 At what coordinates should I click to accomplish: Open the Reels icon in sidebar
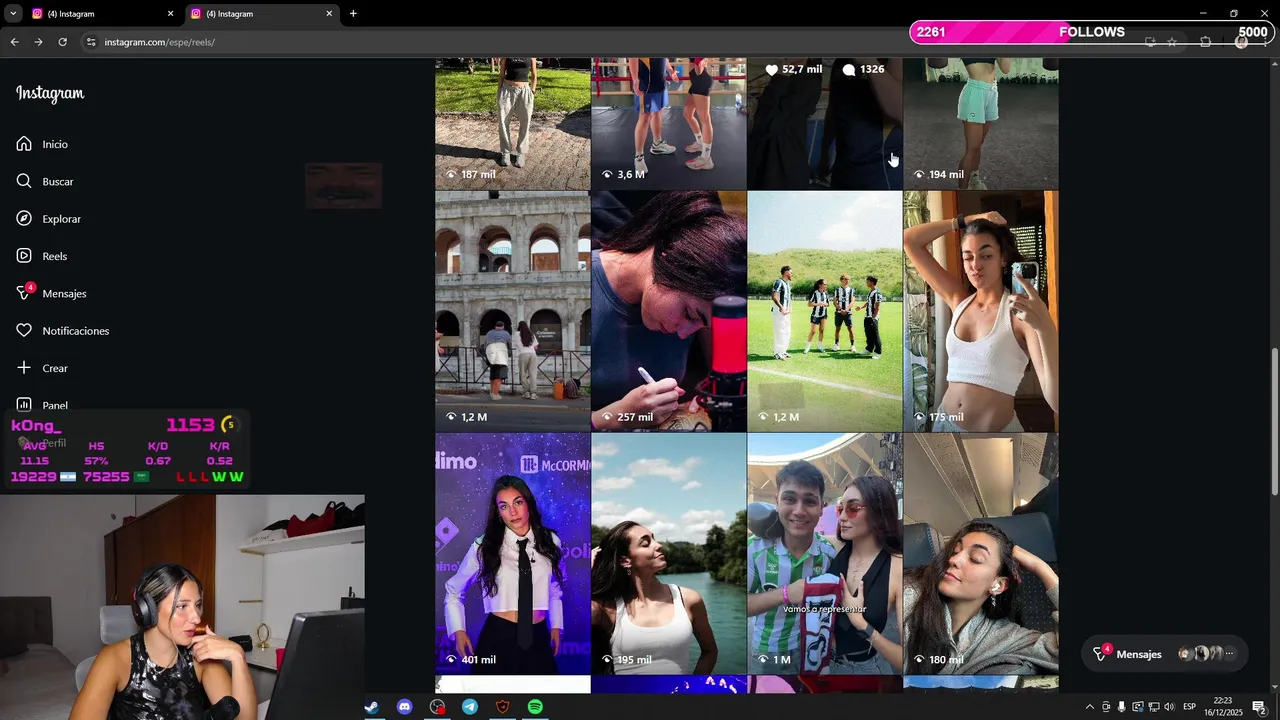[24, 256]
